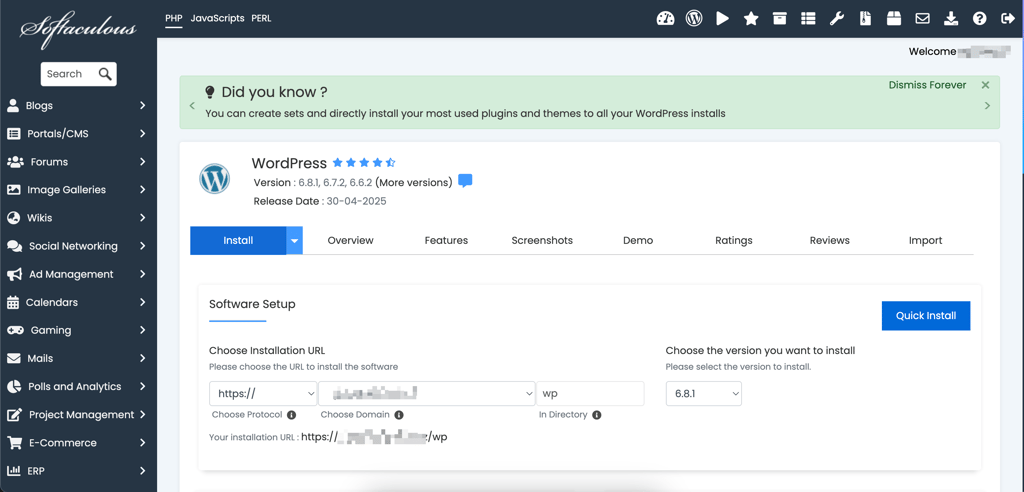Click the Softaculous logo
Viewport: 1024px width, 492px height.
pyautogui.click(x=78, y=29)
